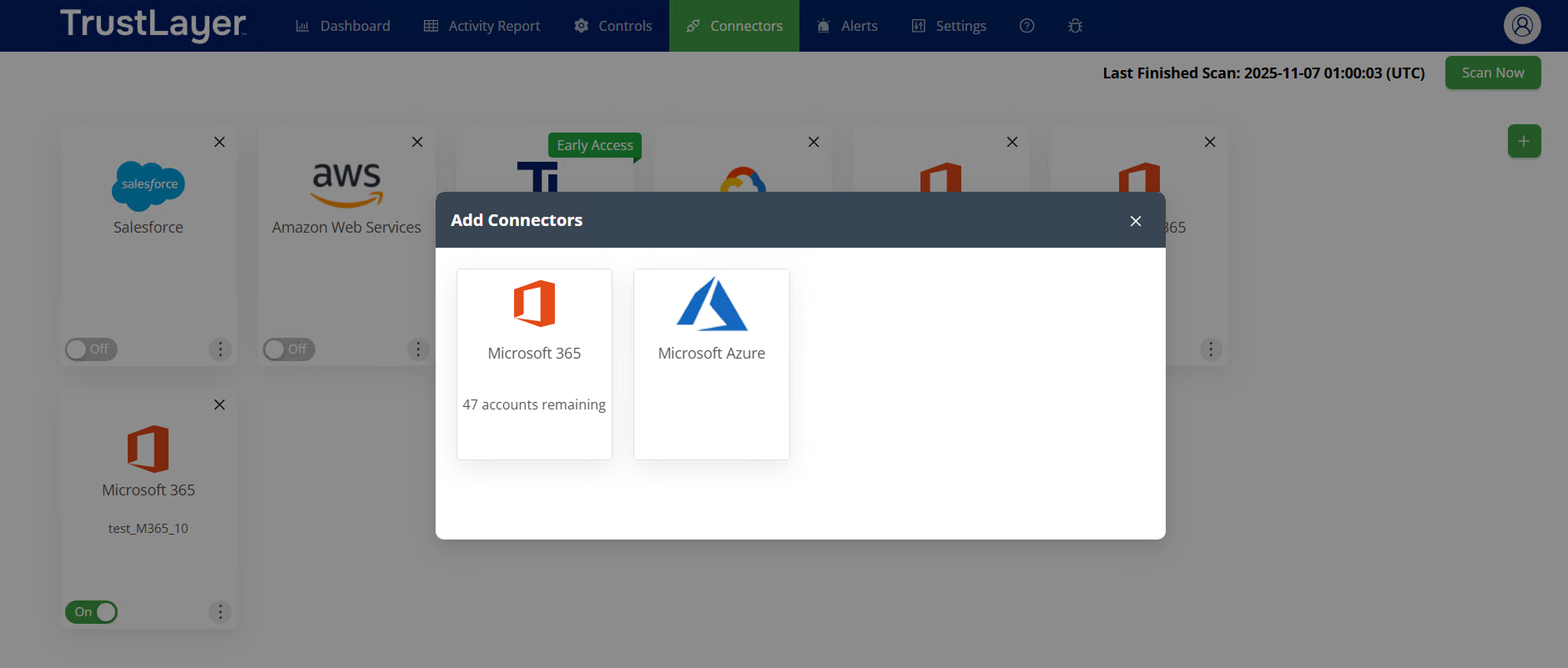Open the user profile avatar
The width and height of the screenshot is (1568, 668).
[x=1522, y=26]
